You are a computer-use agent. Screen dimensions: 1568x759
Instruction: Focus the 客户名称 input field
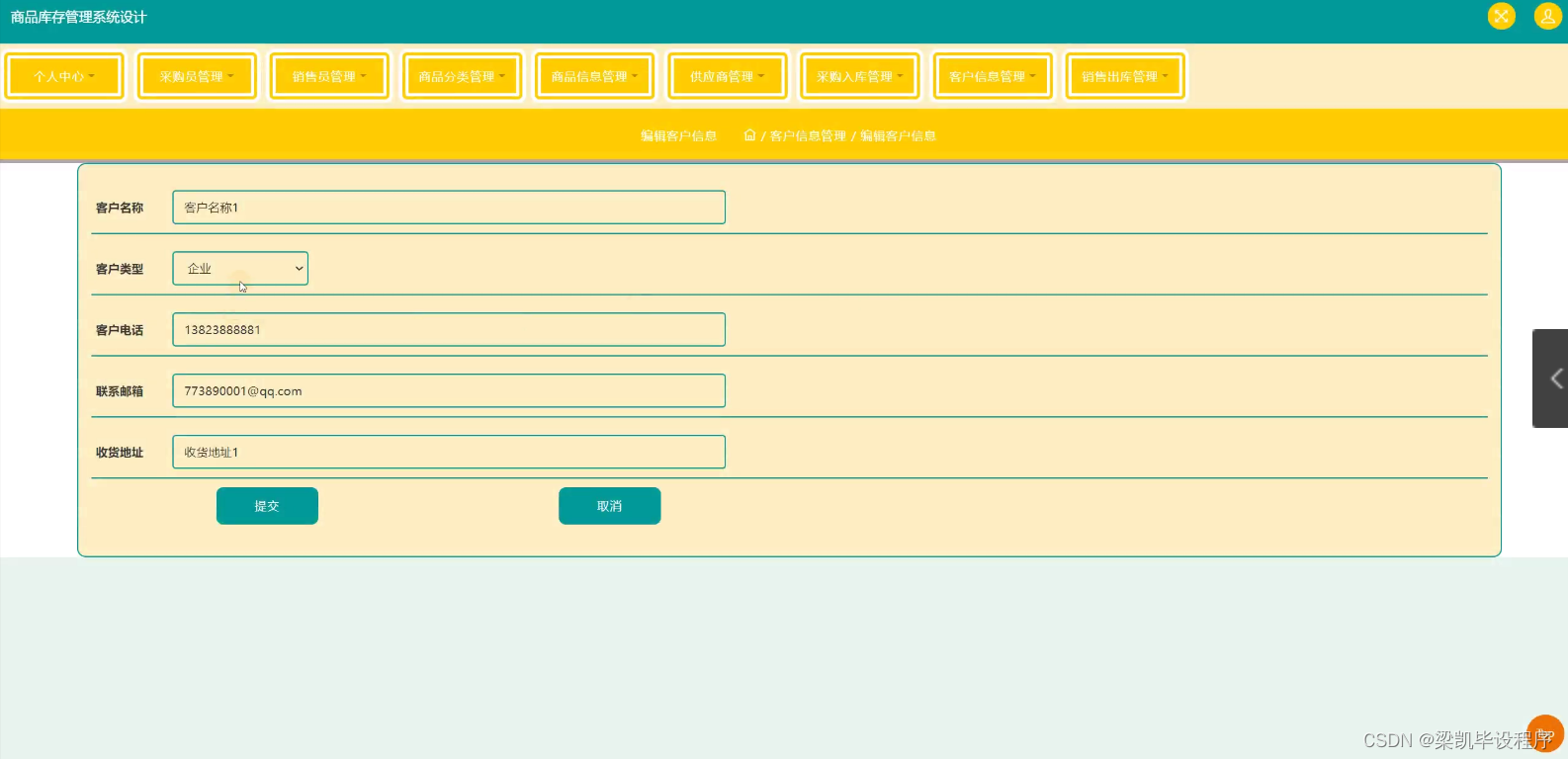tap(449, 208)
